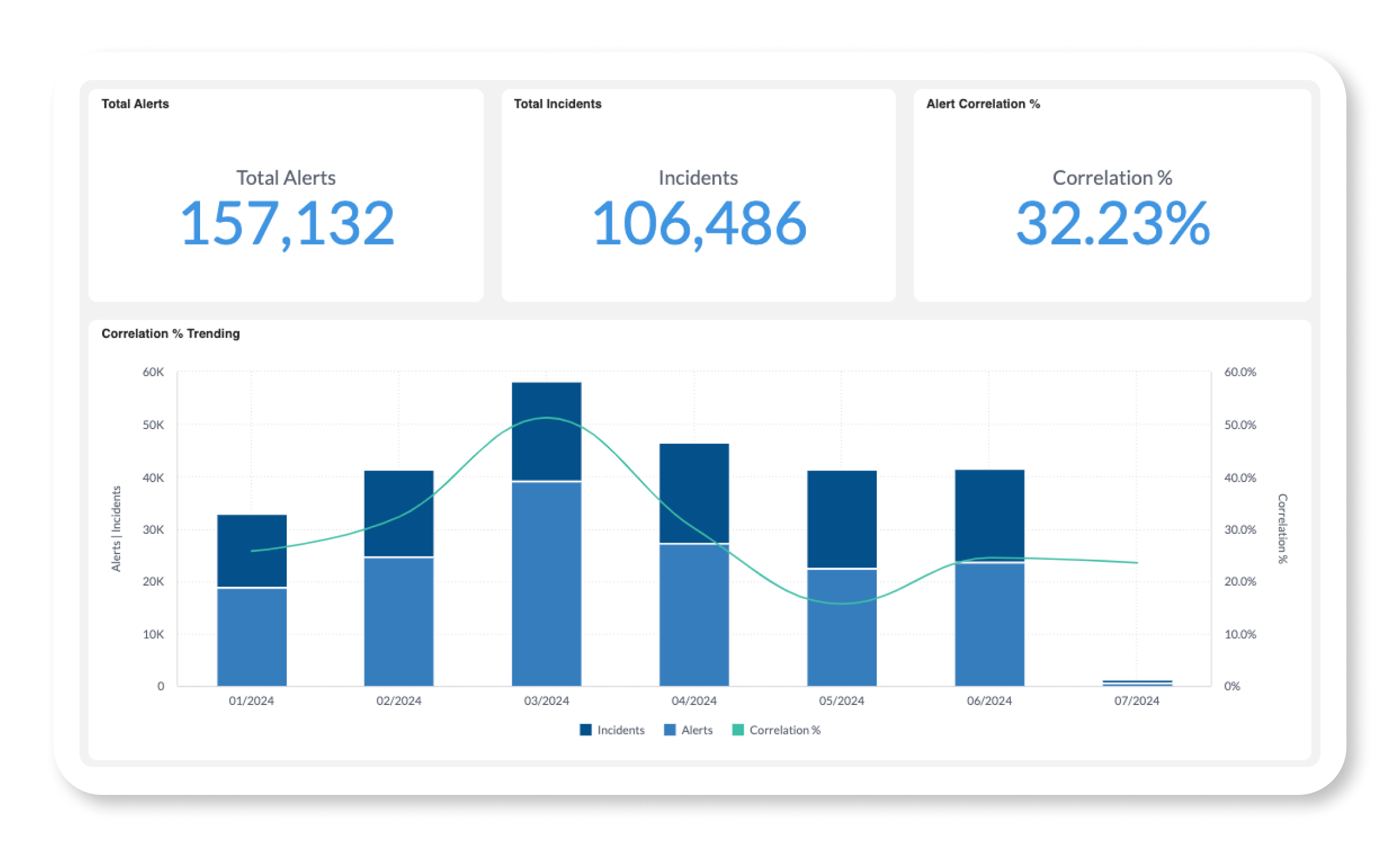The image size is (1400, 846).
Task: Select the 106,486 incidents value
Action: pos(699,225)
